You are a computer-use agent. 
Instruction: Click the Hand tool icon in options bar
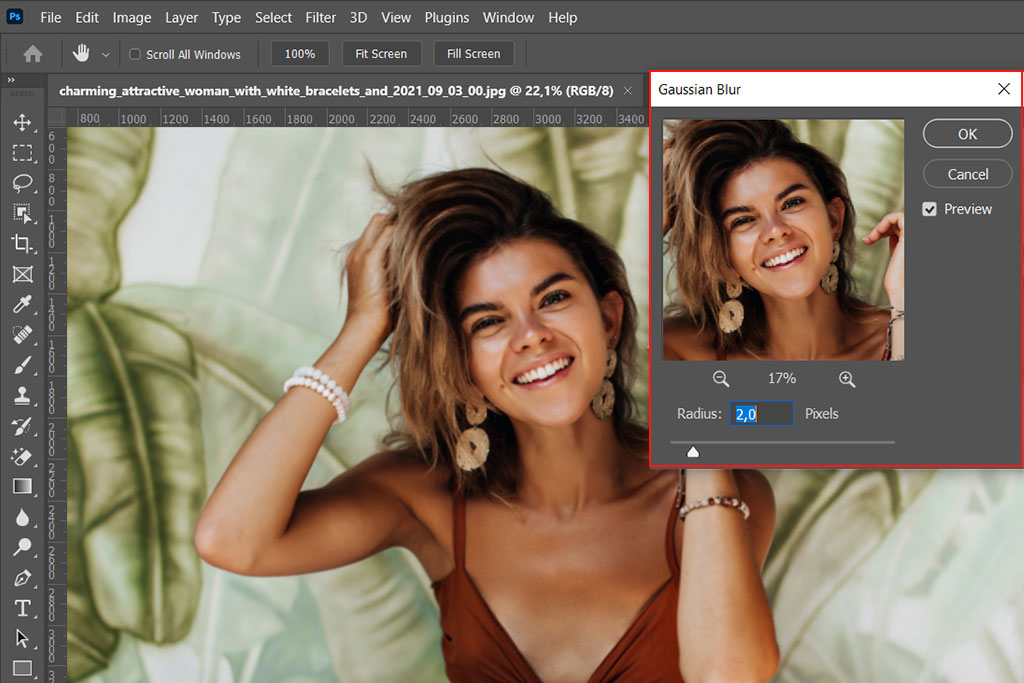click(81, 54)
